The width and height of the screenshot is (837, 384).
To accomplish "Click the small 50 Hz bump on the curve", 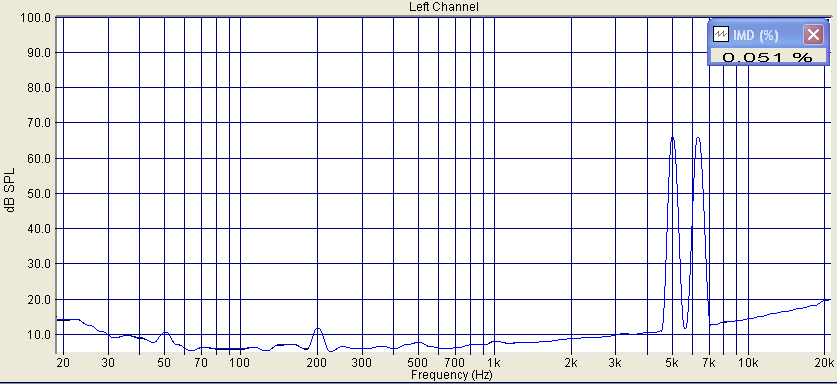I will point(165,332).
